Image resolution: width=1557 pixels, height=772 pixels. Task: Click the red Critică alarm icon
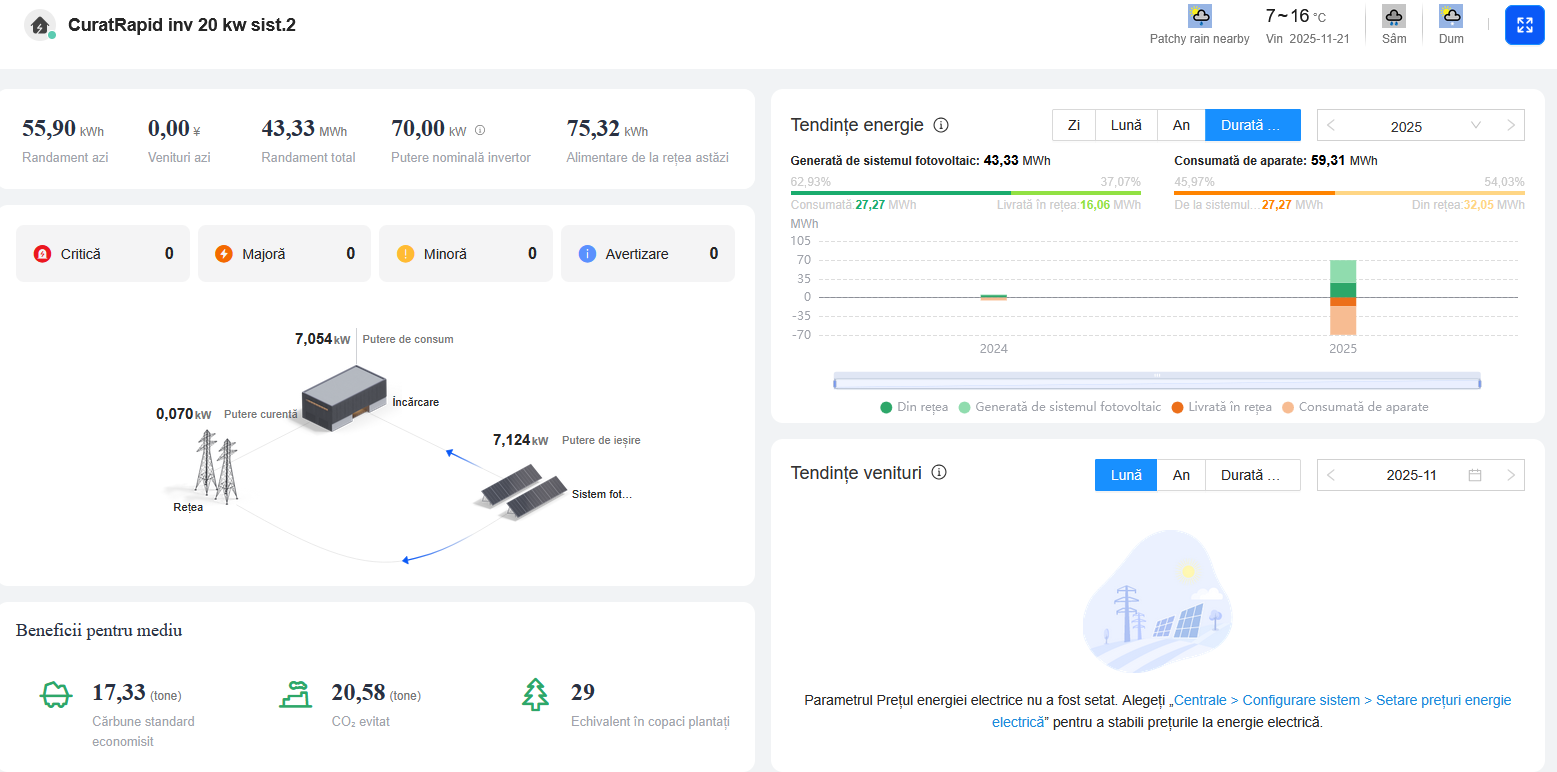pos(42,254)
